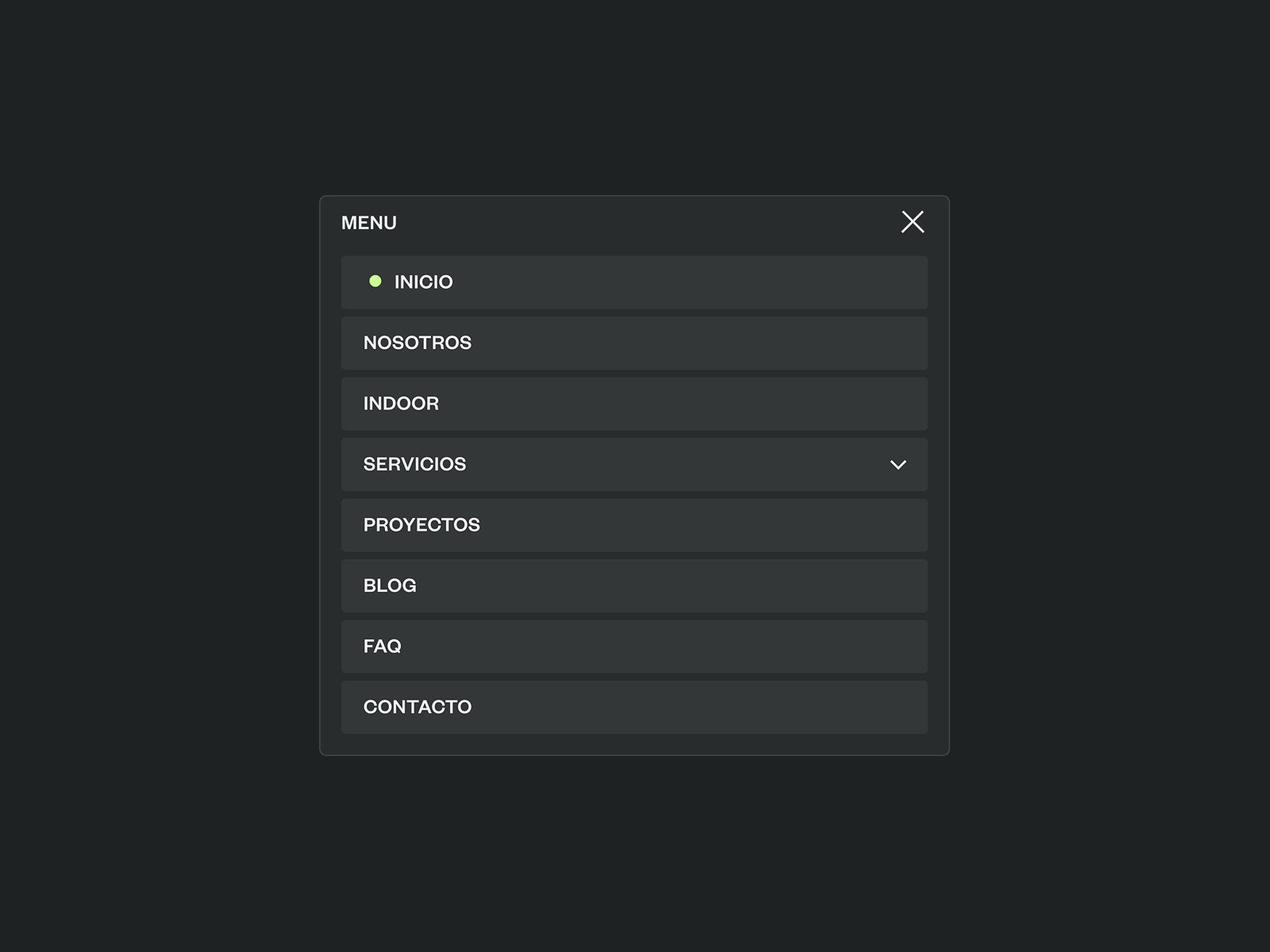
Task: Select the MENU header label
Action: tap(368, 222)
